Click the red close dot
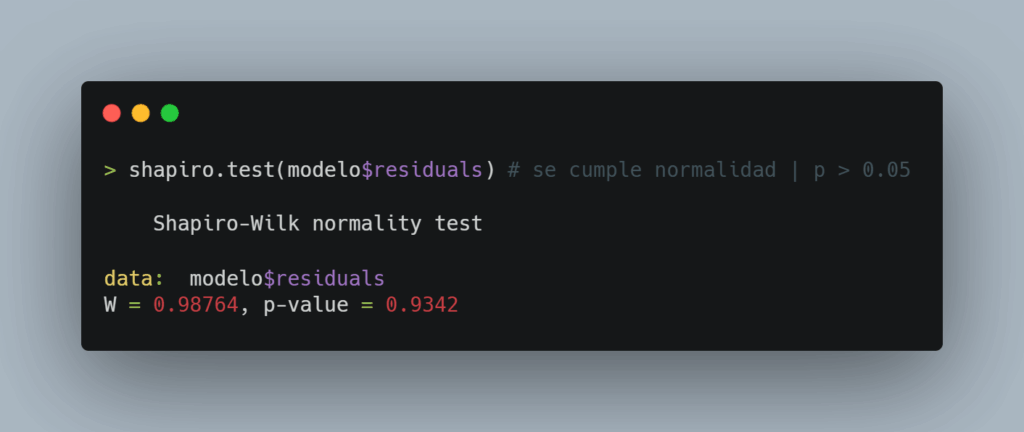This screenshot has height=432, width=1024. (x=112, y=113)
